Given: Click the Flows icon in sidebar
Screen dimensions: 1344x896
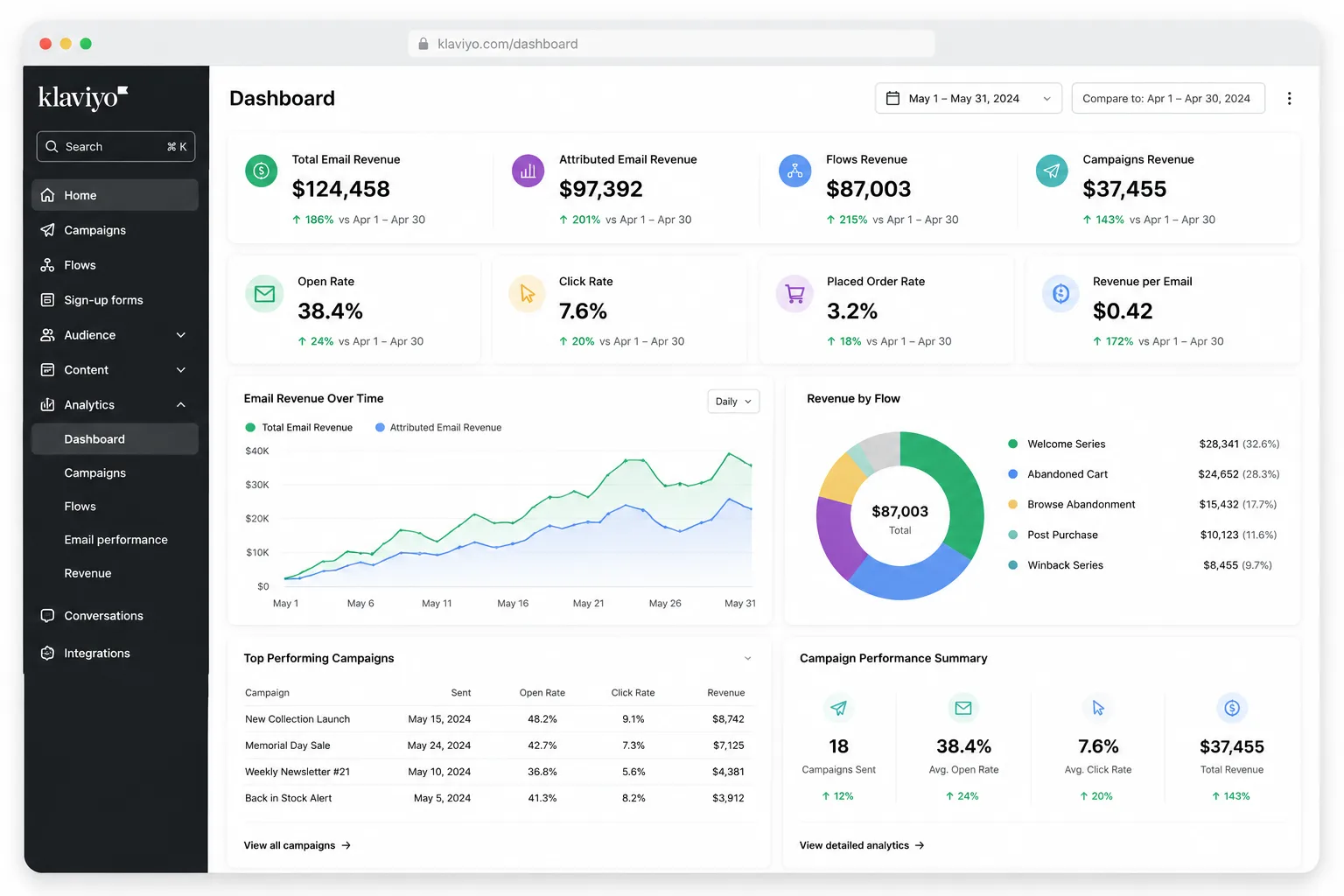Looking at the screenshot, I should (x=48, y=265).
